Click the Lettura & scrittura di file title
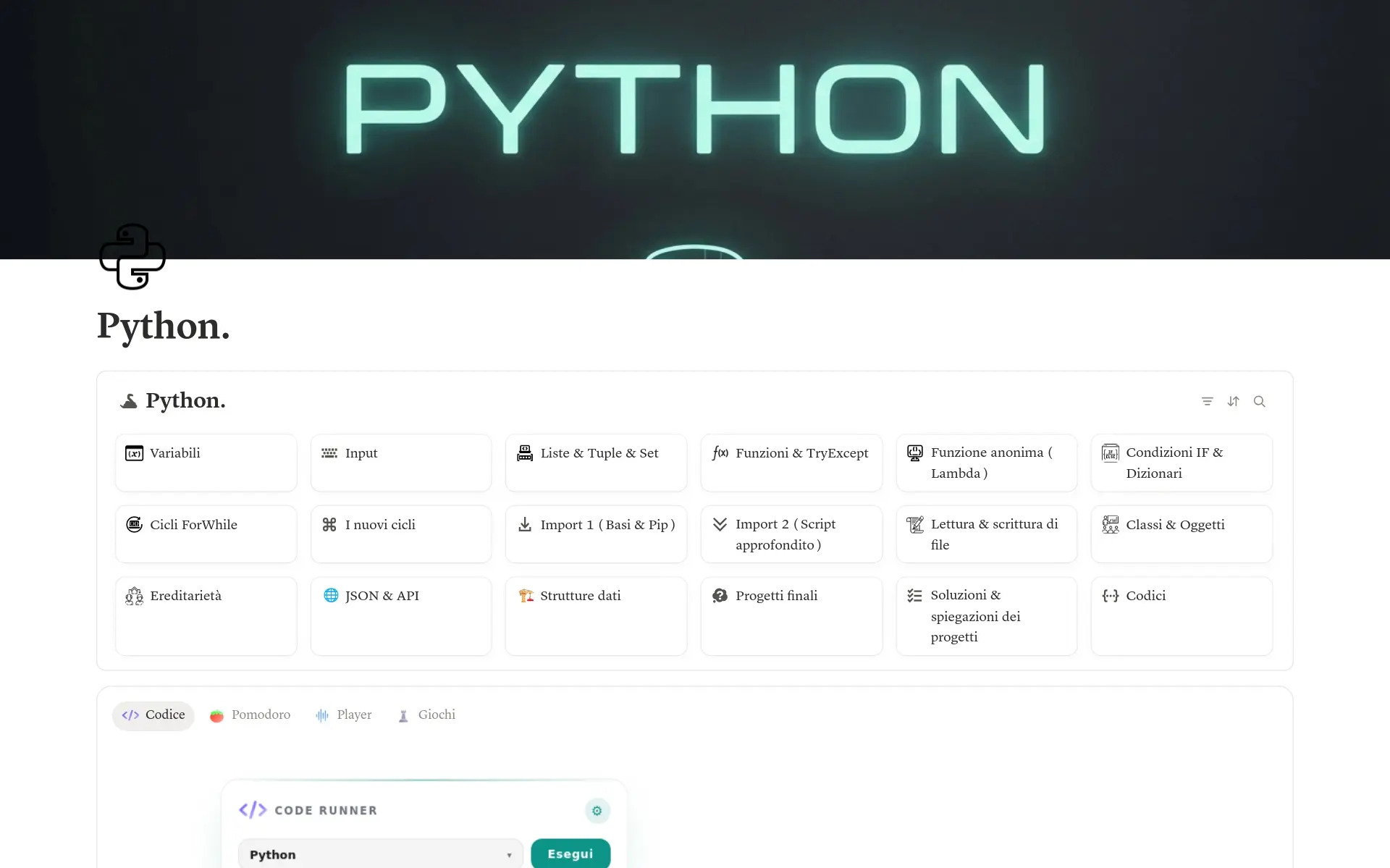 point(995,534)
